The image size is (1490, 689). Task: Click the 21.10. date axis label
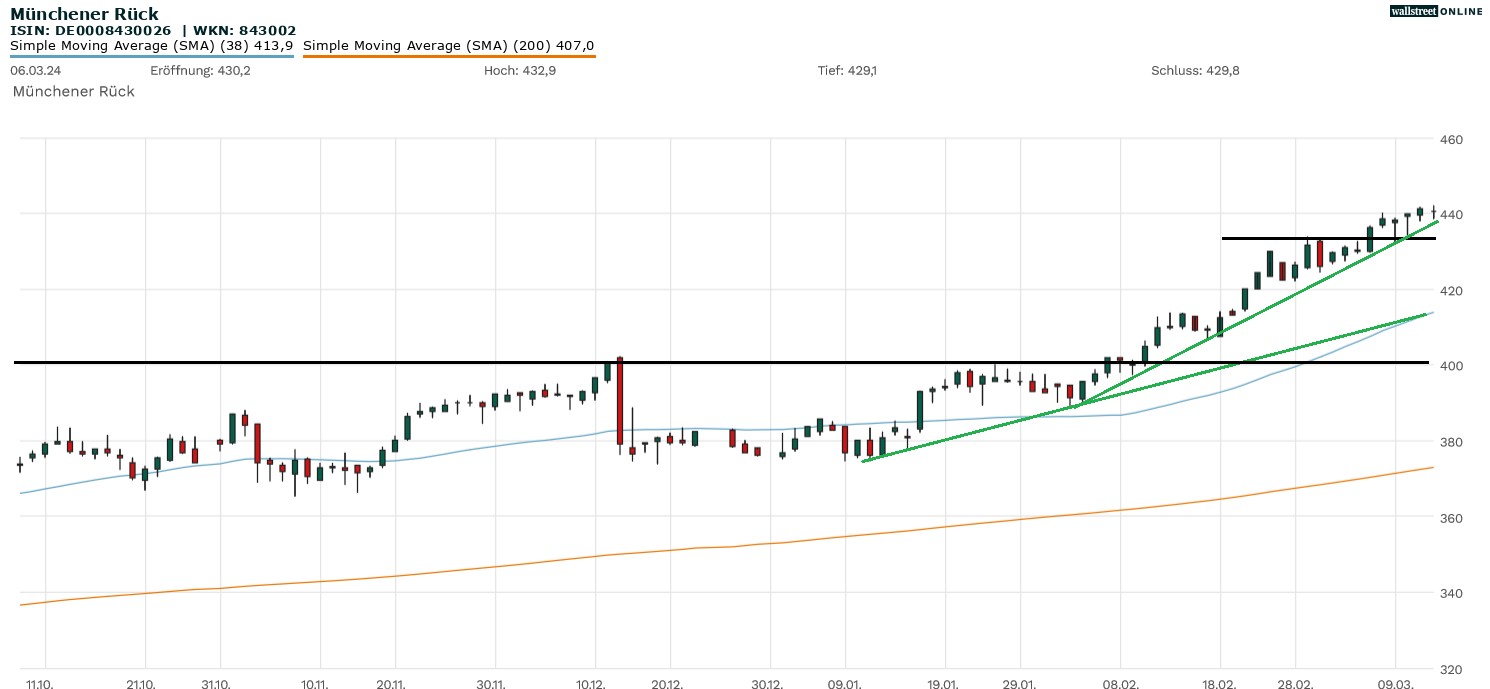[141, 685]
